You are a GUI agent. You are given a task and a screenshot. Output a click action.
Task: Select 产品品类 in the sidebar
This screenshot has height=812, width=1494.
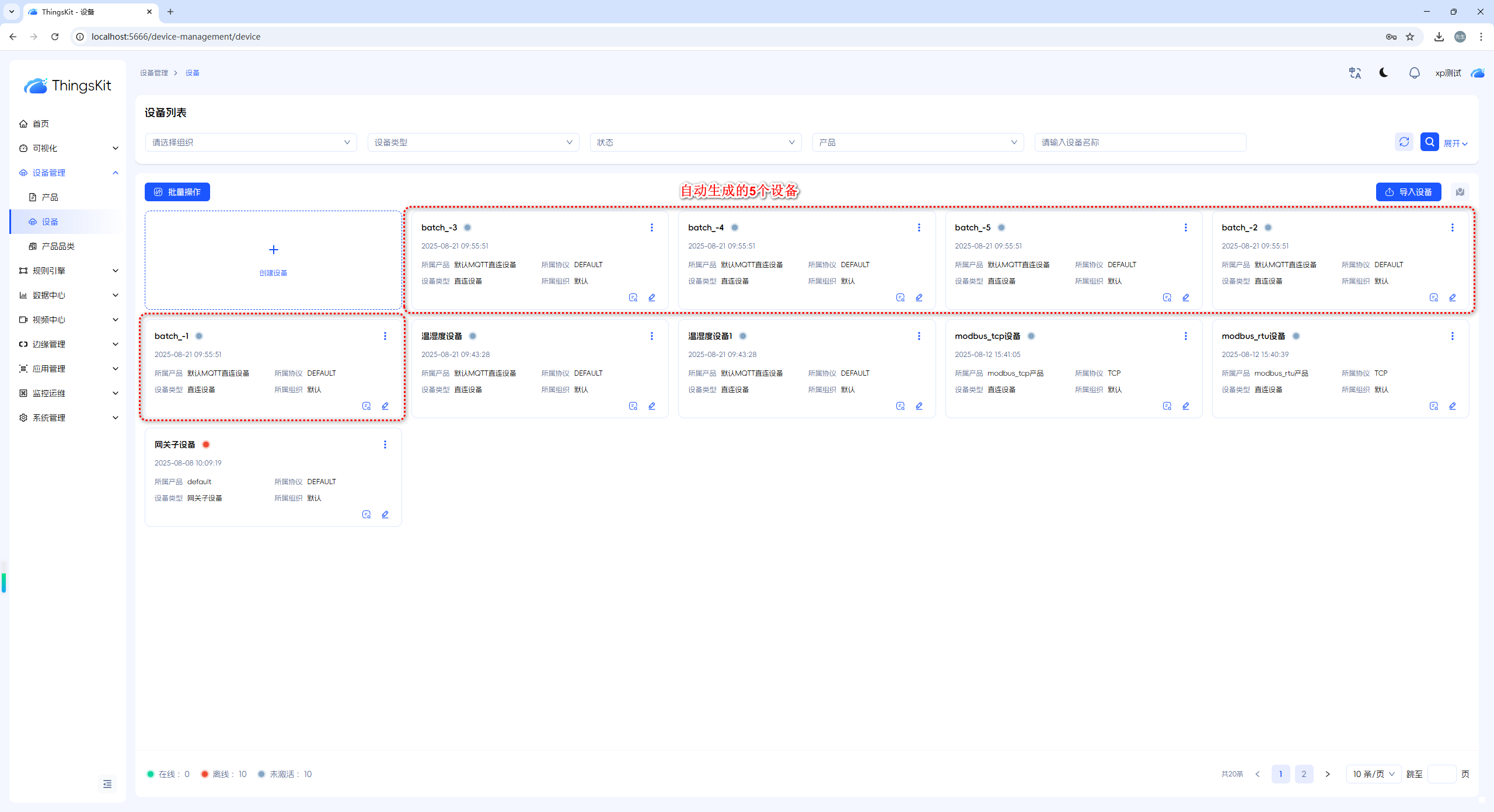[58, 246]
